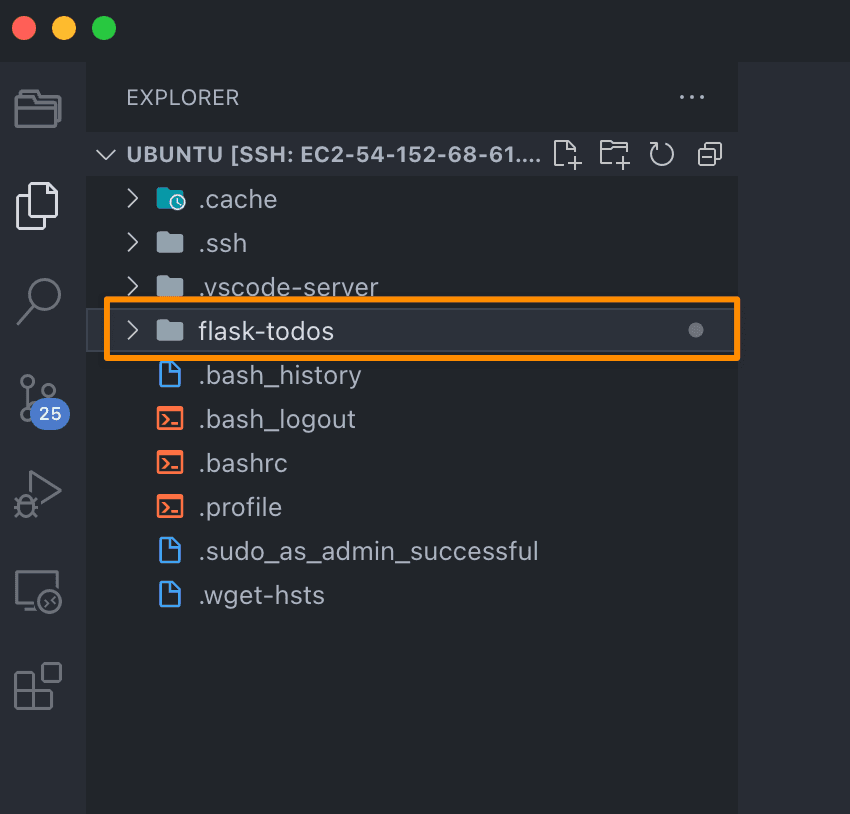Open the .wget-hsts file
The width and height of the screenshot is (850, 814).
point(261,596)
